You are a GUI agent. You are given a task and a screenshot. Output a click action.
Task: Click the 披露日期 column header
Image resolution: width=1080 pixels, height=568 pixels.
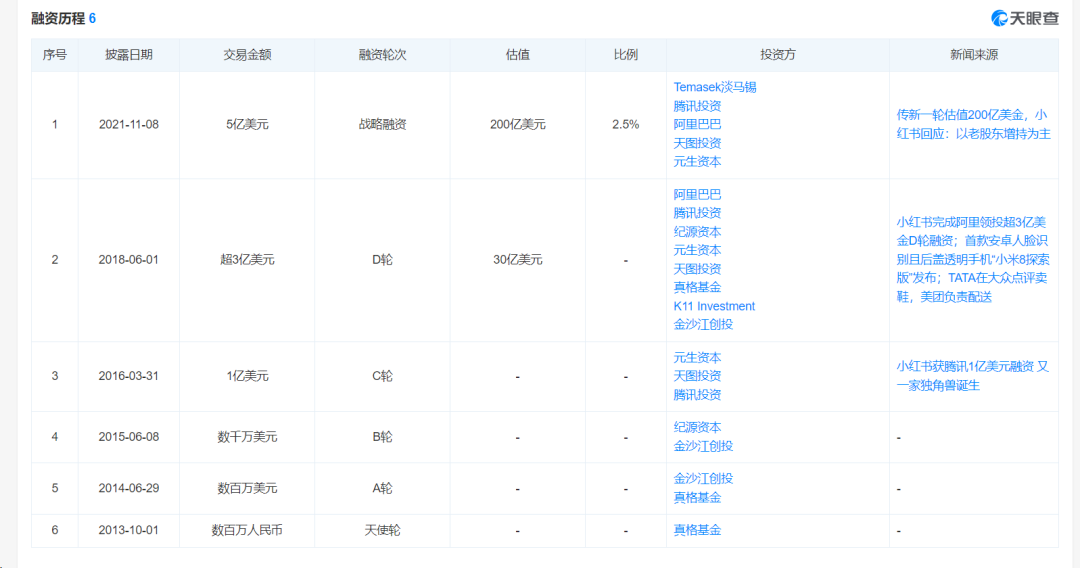coord(129,55)
